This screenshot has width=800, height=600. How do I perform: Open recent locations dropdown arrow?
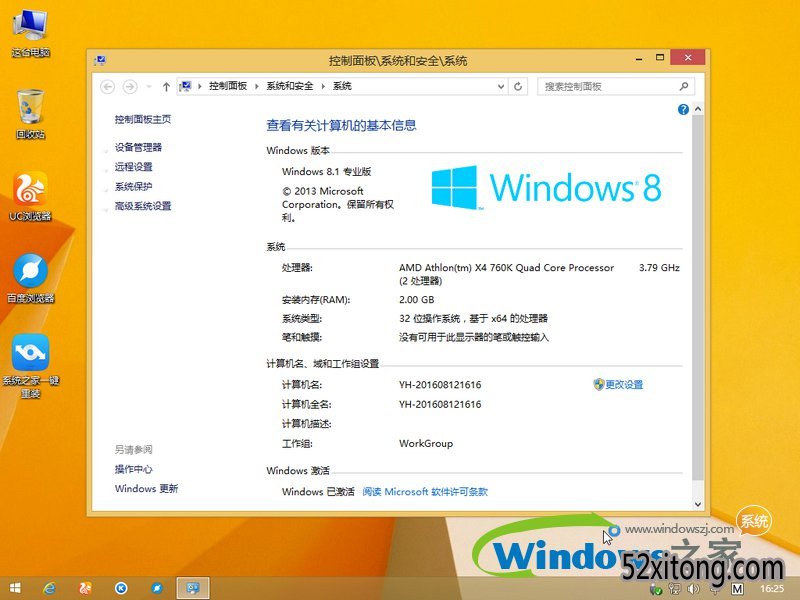pyautogui.click(x=149, y=87)
